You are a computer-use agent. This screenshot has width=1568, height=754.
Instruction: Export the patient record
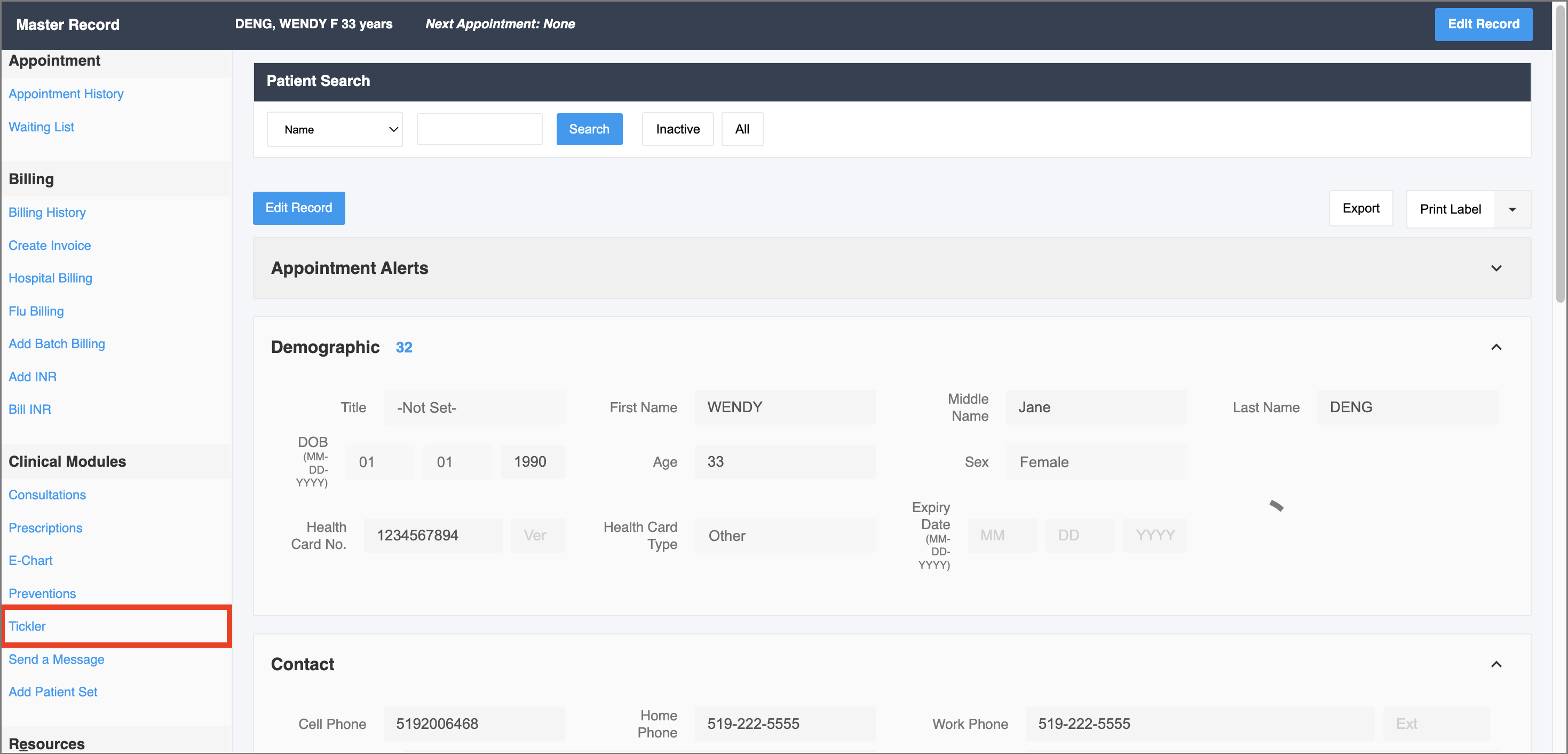pos(1360,208)
